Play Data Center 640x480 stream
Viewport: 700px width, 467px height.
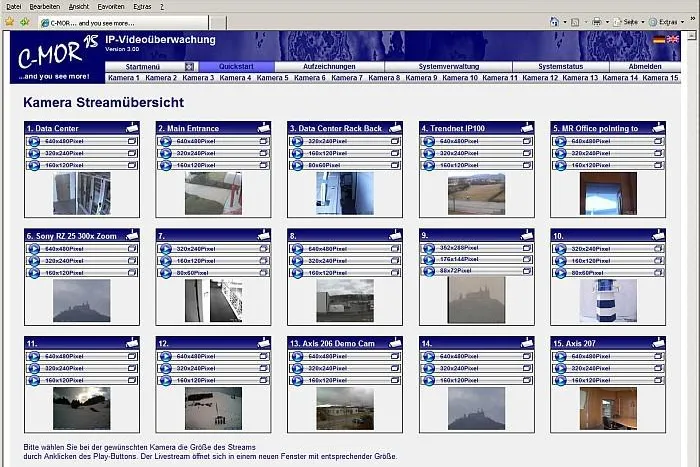point(34,142)
